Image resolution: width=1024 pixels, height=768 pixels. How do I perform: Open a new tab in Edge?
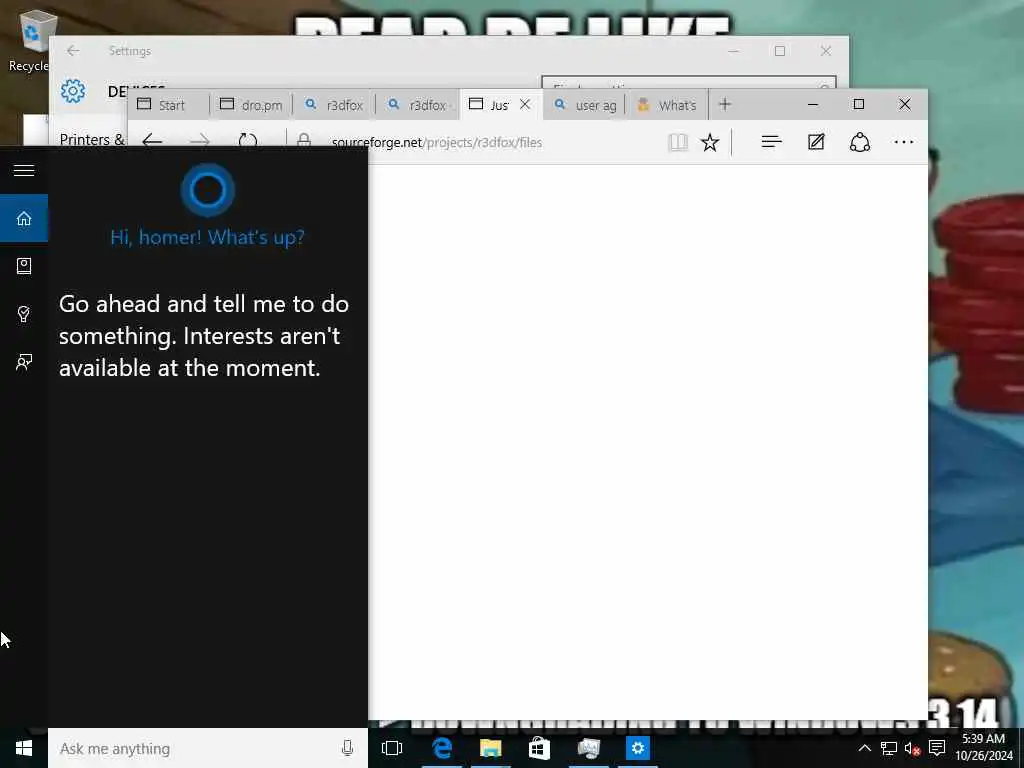coord(725,104)
